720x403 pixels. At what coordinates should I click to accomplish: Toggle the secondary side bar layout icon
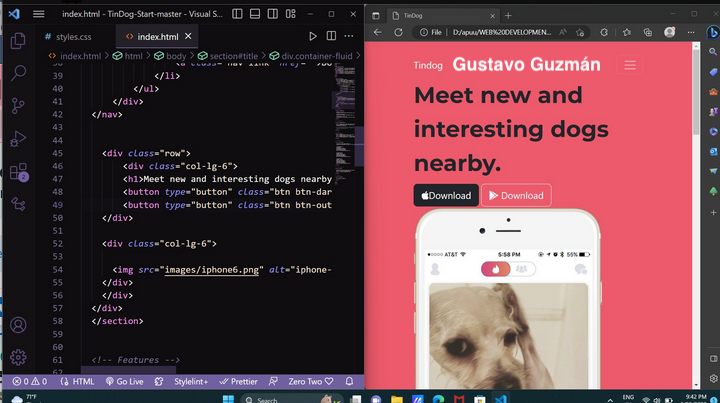[273, 14]
